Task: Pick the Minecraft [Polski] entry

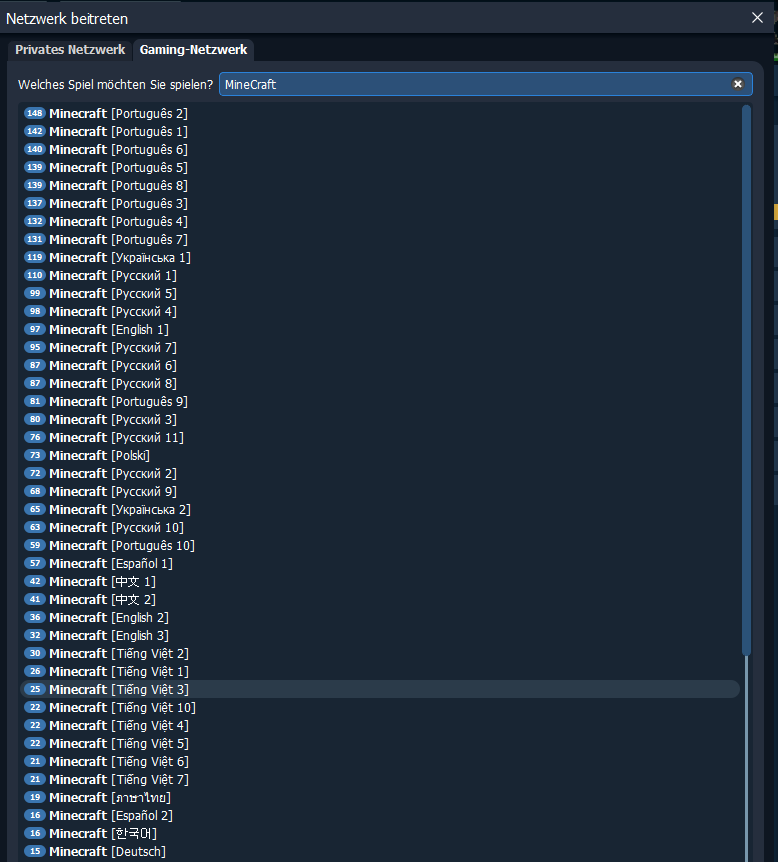Action: [x=380, y=455]
